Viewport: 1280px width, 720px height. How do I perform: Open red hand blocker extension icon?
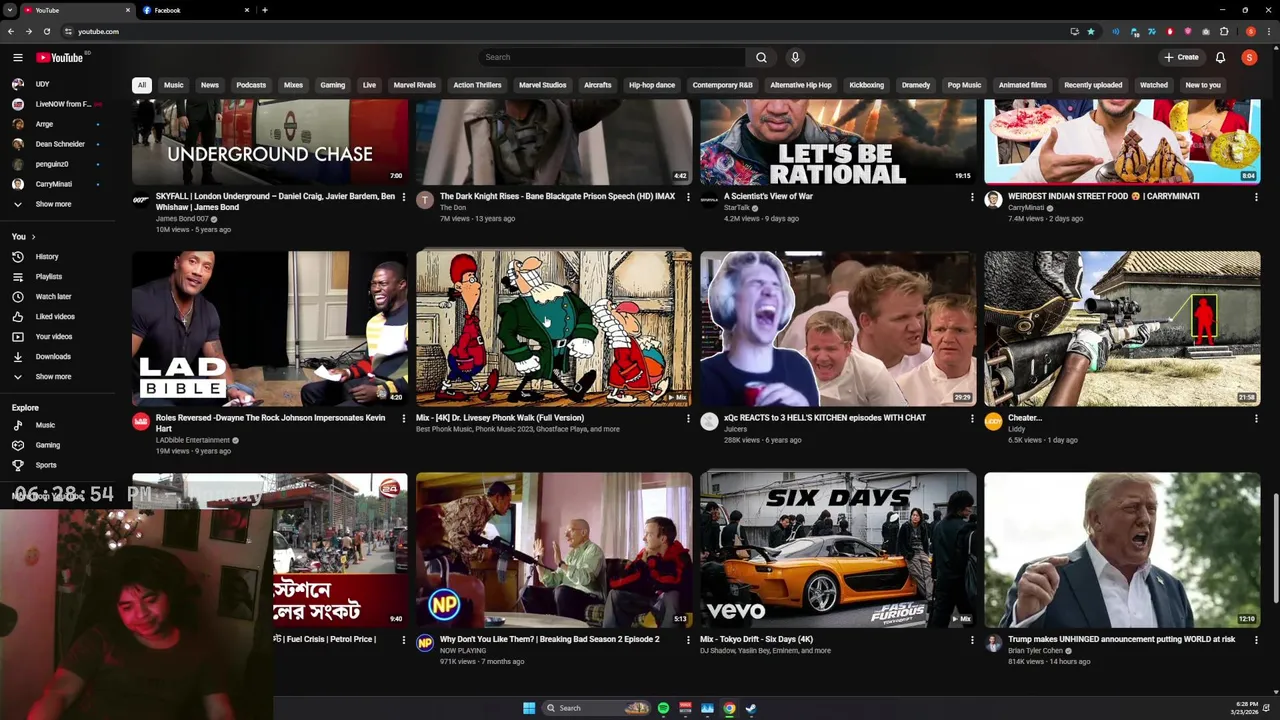(1170, 31)
